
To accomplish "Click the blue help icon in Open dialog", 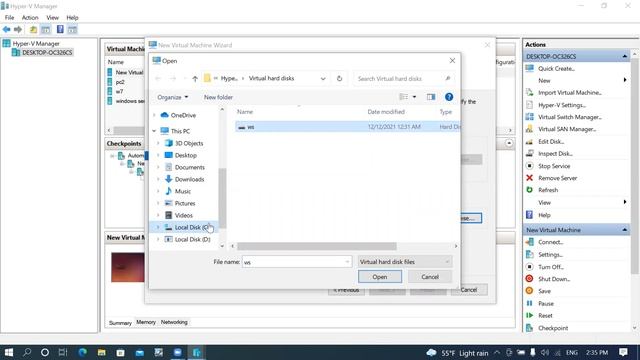I will (449, 97).
